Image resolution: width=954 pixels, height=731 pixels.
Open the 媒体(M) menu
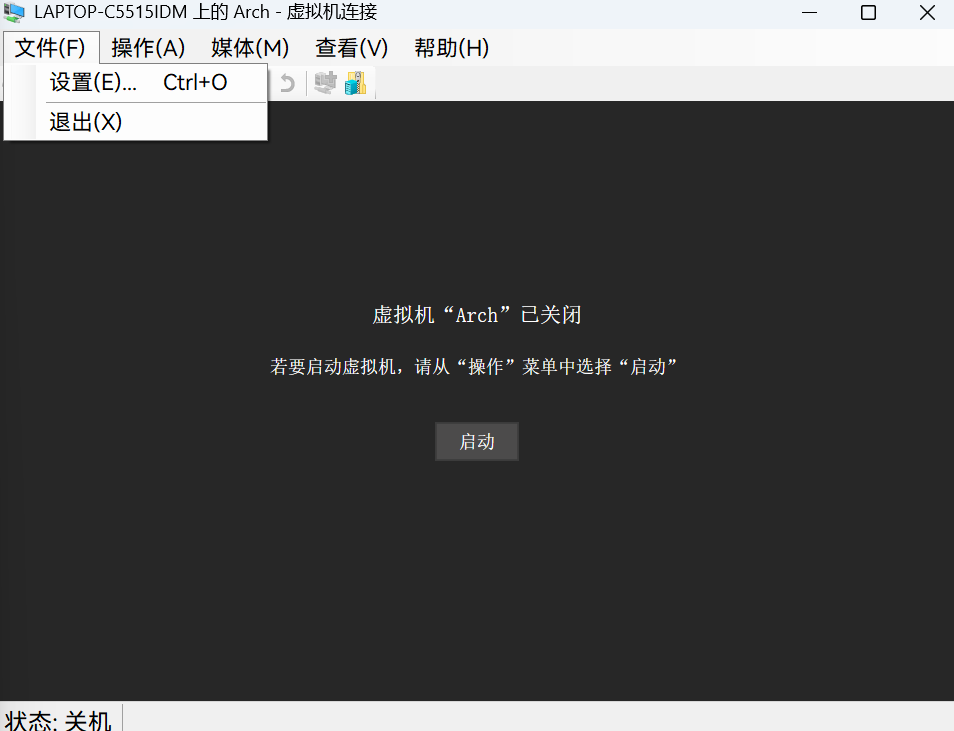(250, 48)
